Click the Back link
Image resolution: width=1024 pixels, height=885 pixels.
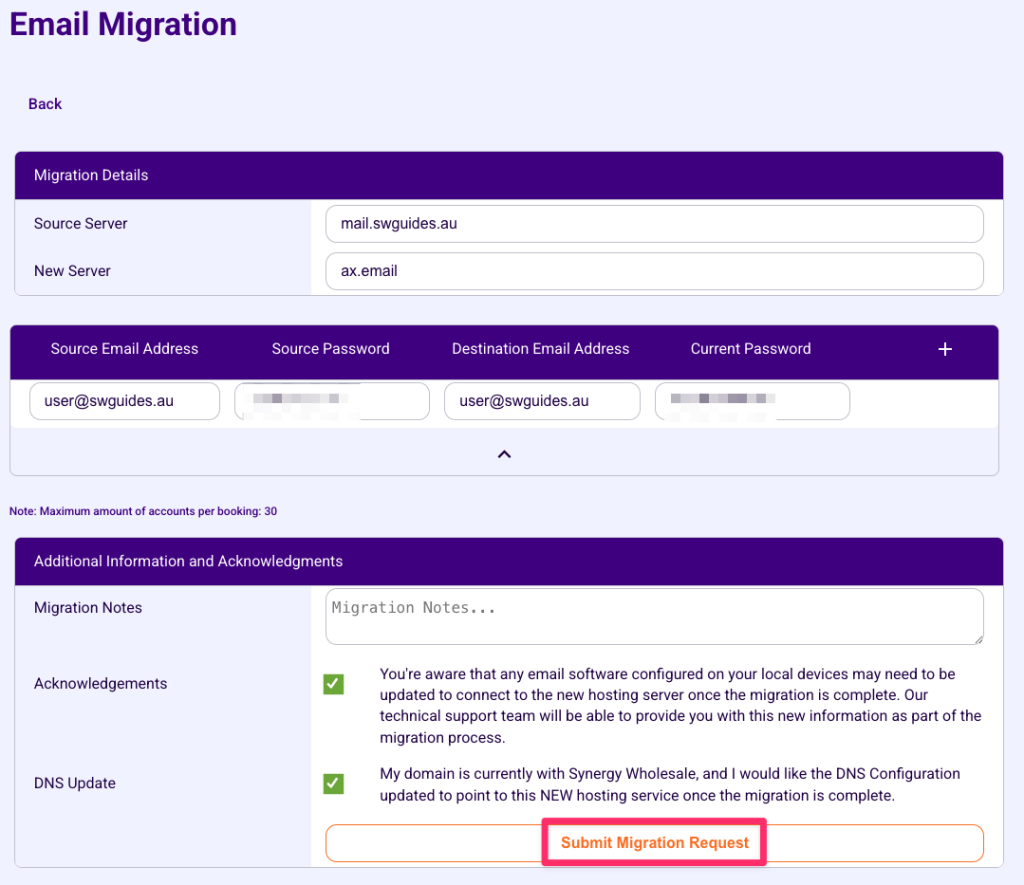pyautogui.click(x=44, y=103)
